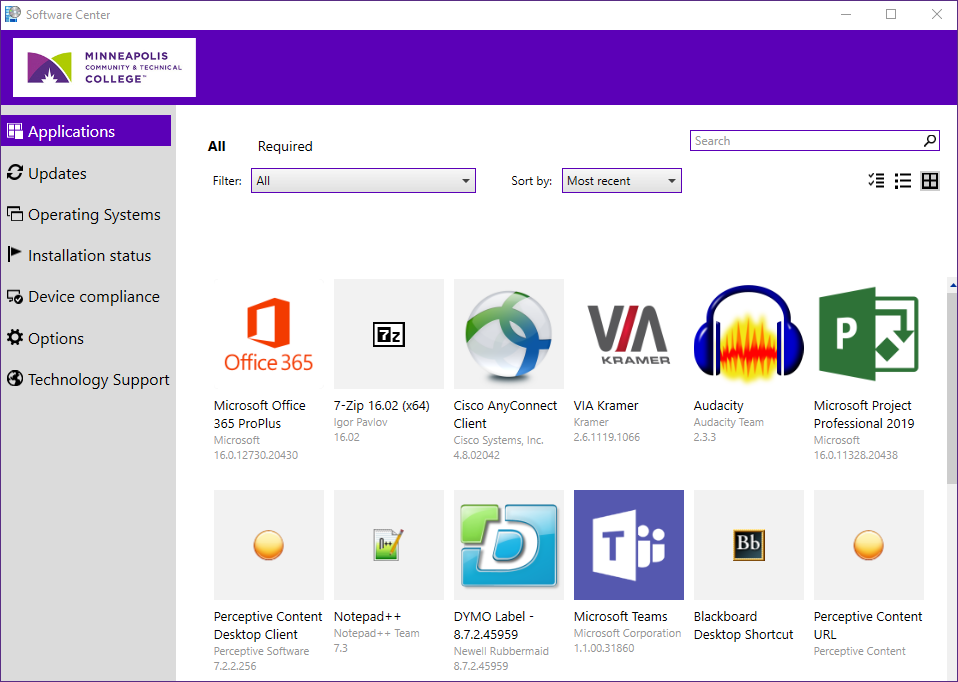
Task: Show the All applications tab
Action: tap(216, 146)
